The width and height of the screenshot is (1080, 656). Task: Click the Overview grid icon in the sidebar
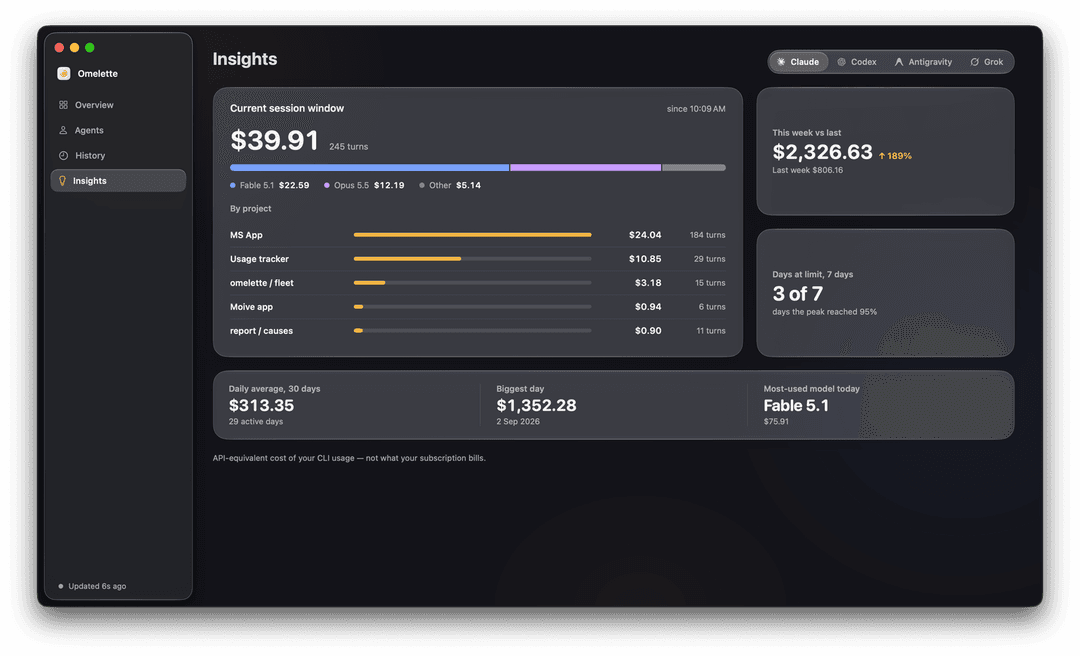(x=63, y=105)
